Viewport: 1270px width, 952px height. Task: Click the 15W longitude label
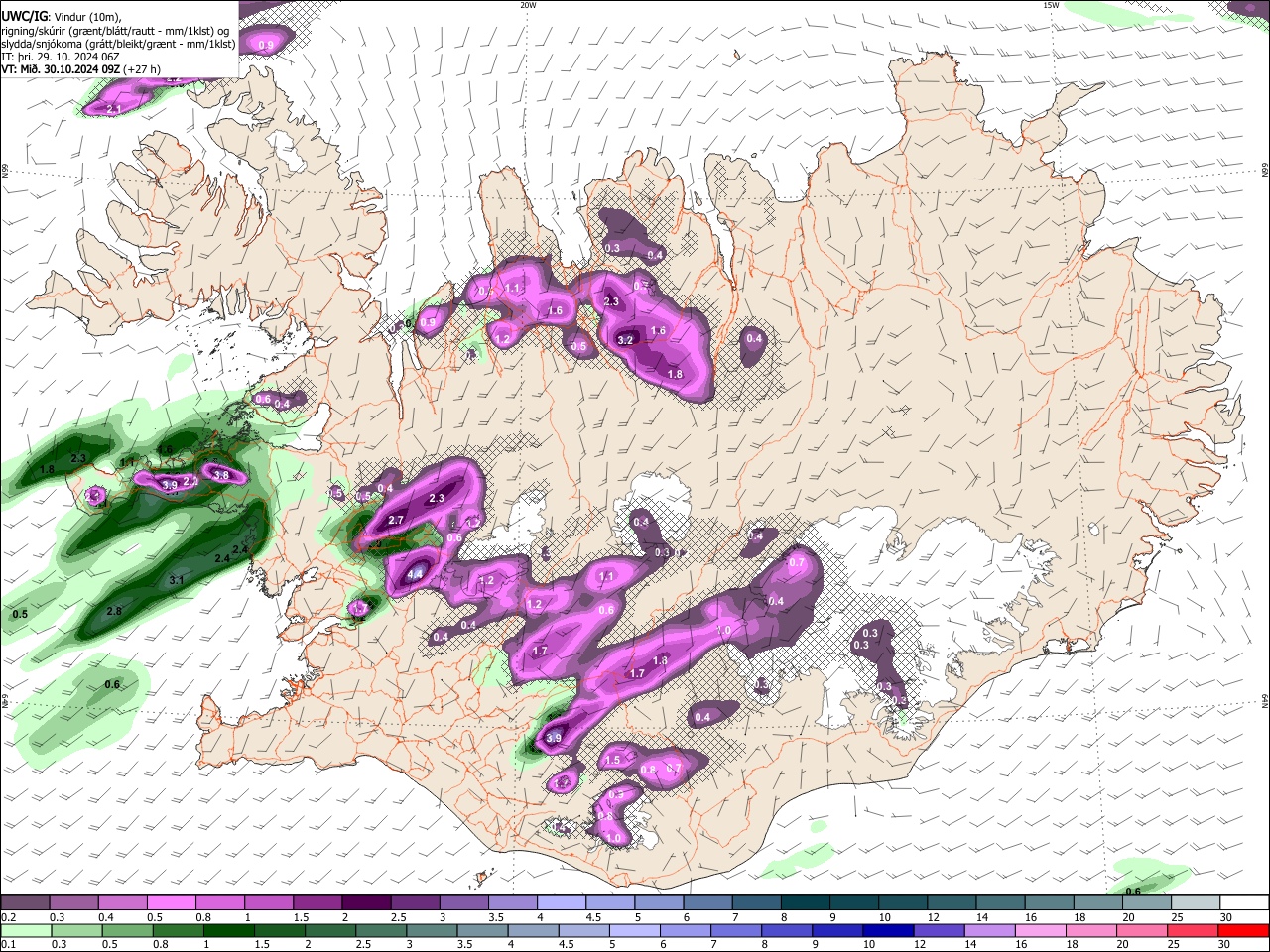coord(1051,5)
